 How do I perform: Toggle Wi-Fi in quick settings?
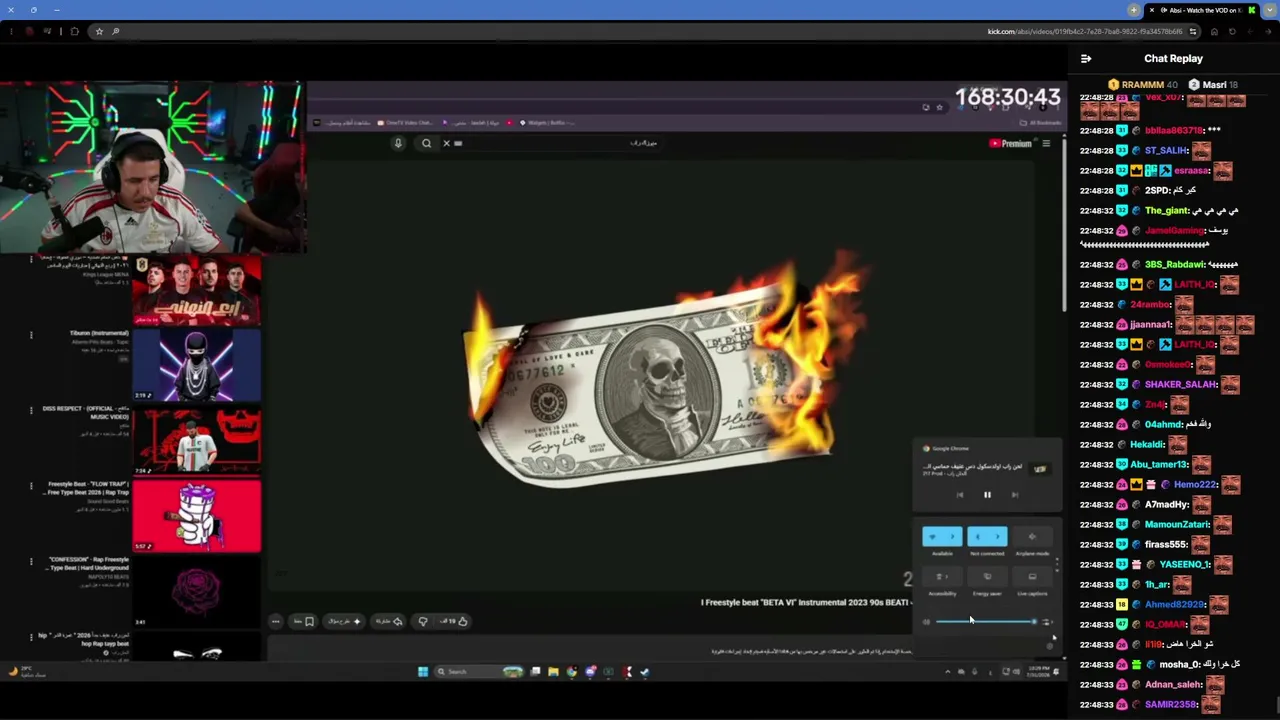point(932,537)
